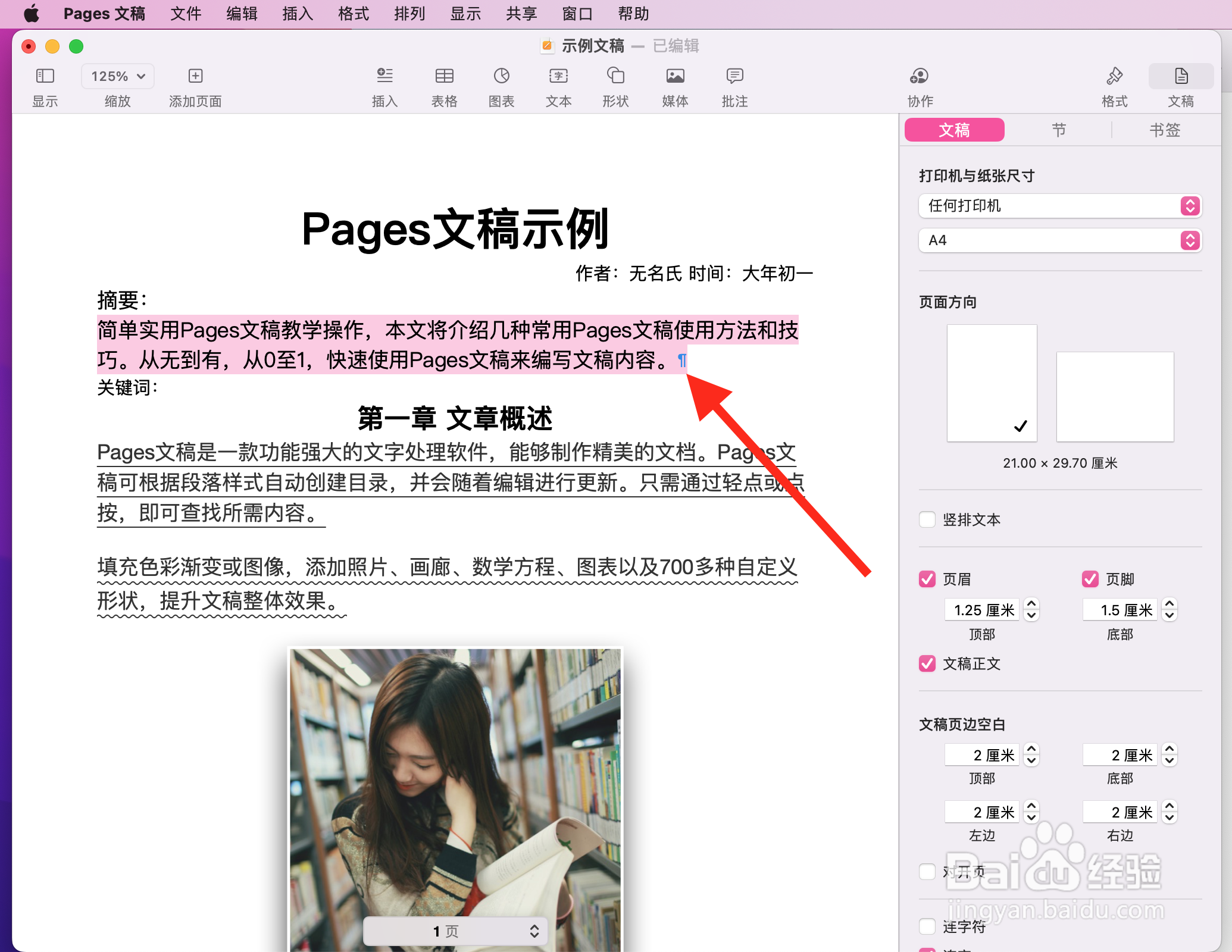Image resolution: width=1232 pixels, height=952 pixels.
Task: Open the Apple menu
Action: 31,14
